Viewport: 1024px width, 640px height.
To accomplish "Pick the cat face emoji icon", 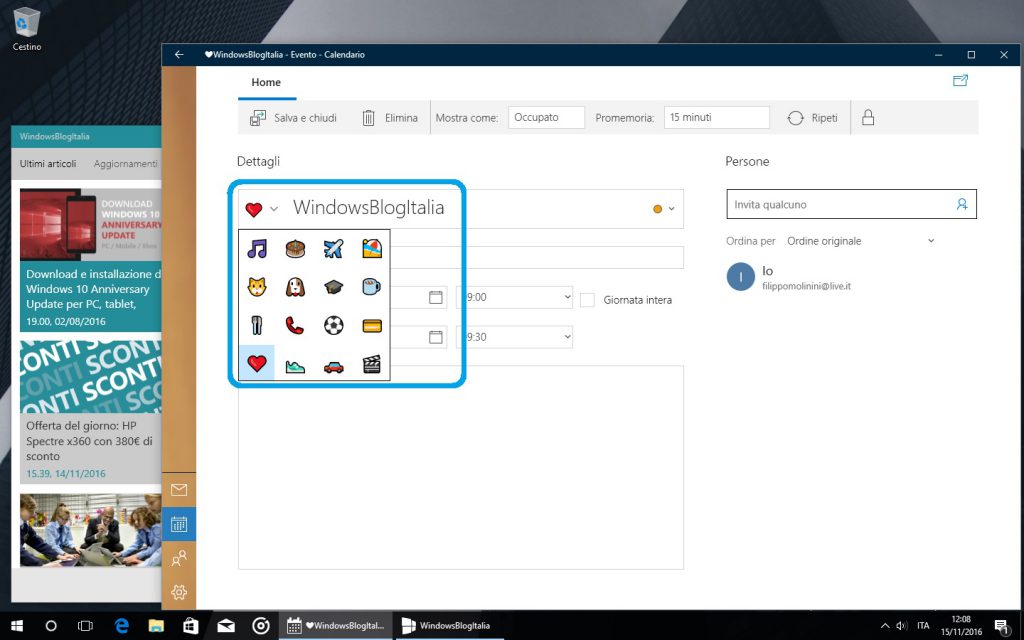I will point(257,287).
